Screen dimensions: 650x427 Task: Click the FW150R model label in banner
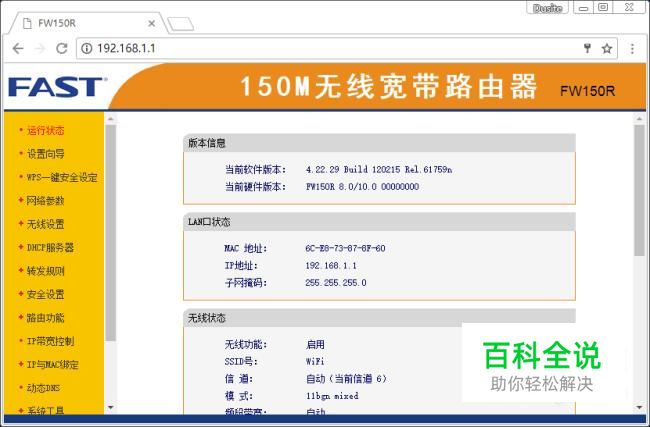point(587,91)
